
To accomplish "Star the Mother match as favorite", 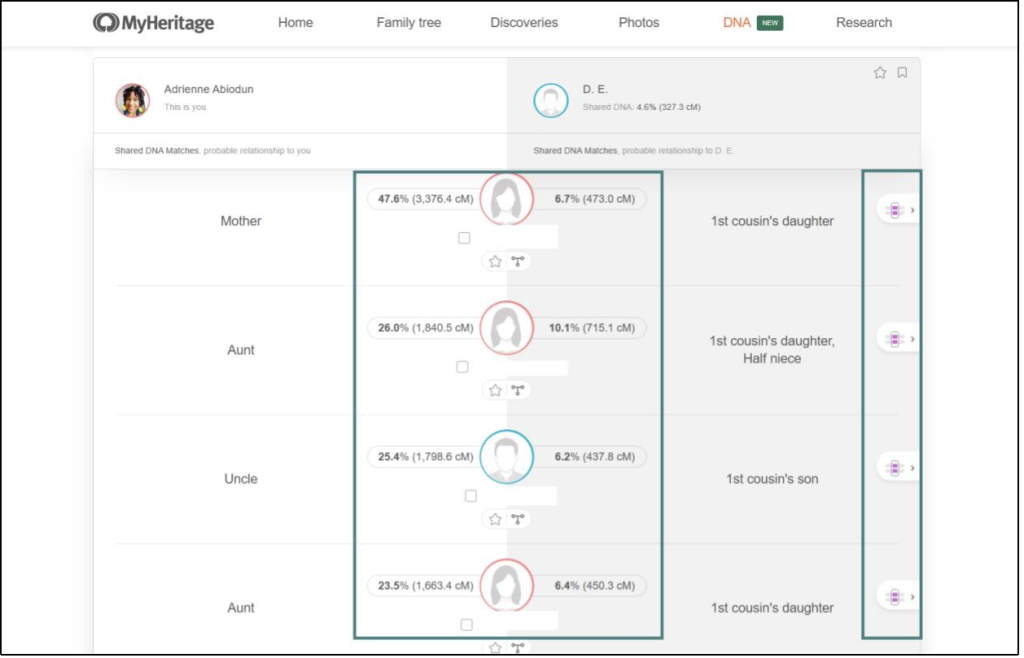I will click(494, 261).
